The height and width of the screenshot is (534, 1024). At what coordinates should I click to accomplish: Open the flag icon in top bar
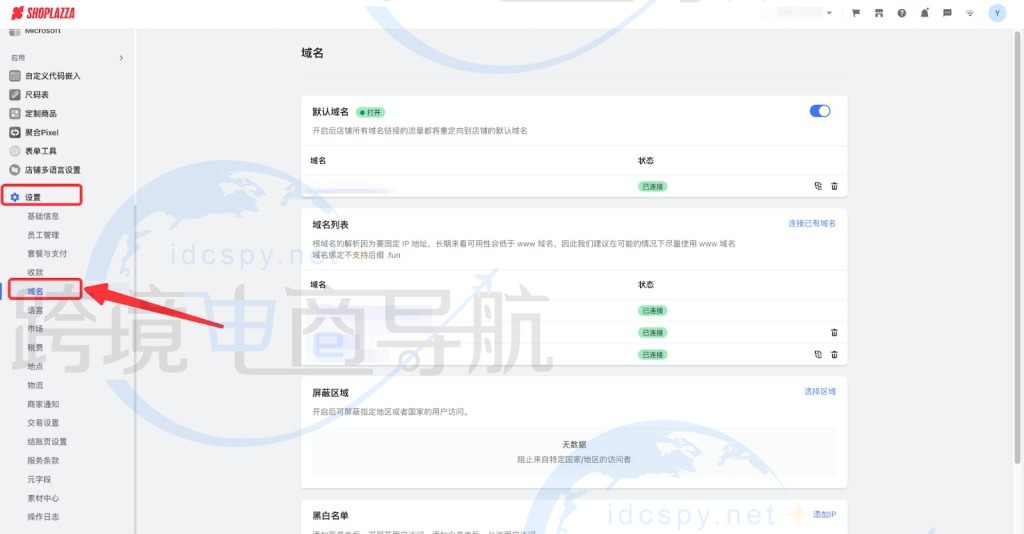point(856,13)
